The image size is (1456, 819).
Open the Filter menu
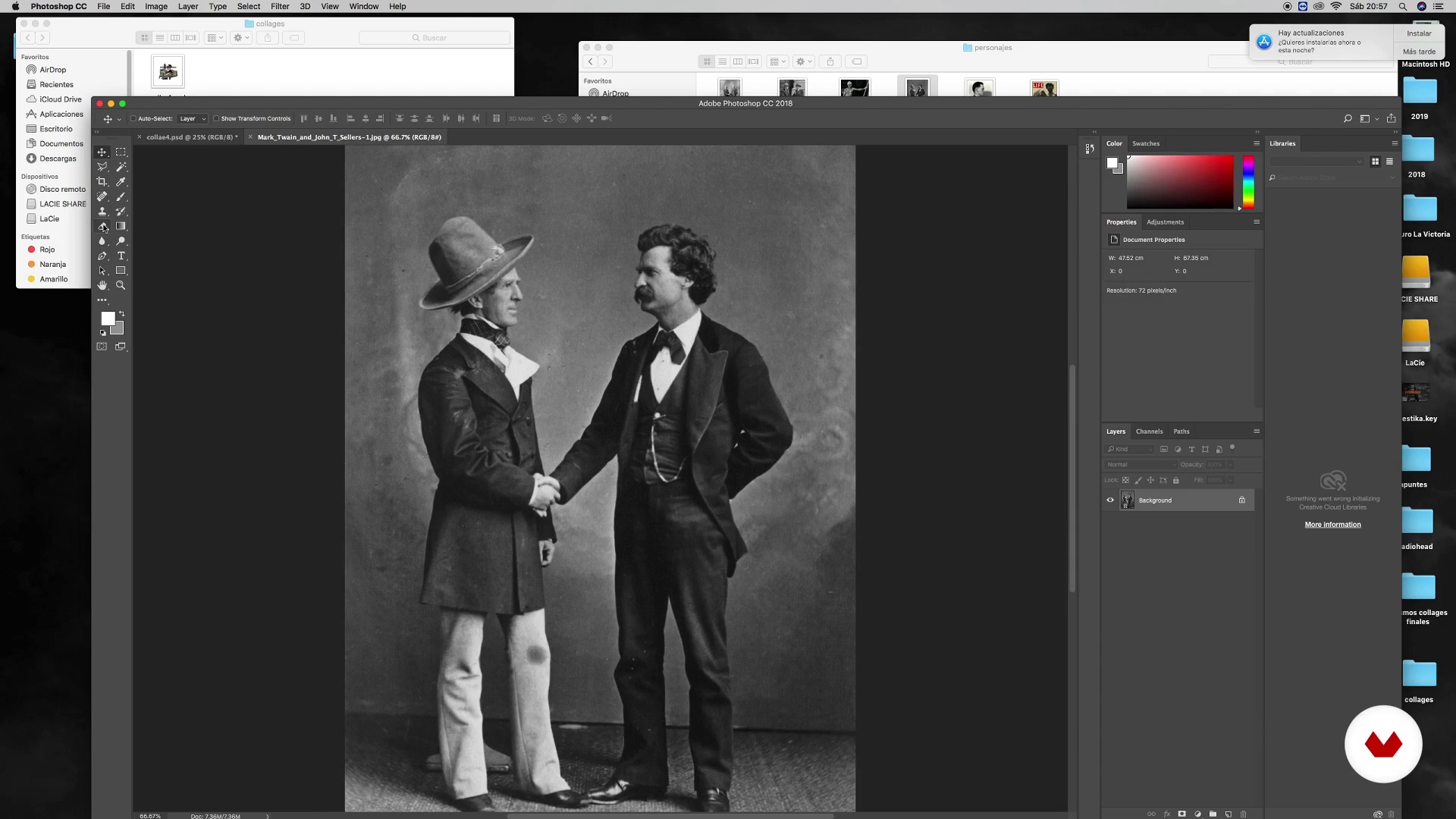pyautogui.click(x=280, y=6)
